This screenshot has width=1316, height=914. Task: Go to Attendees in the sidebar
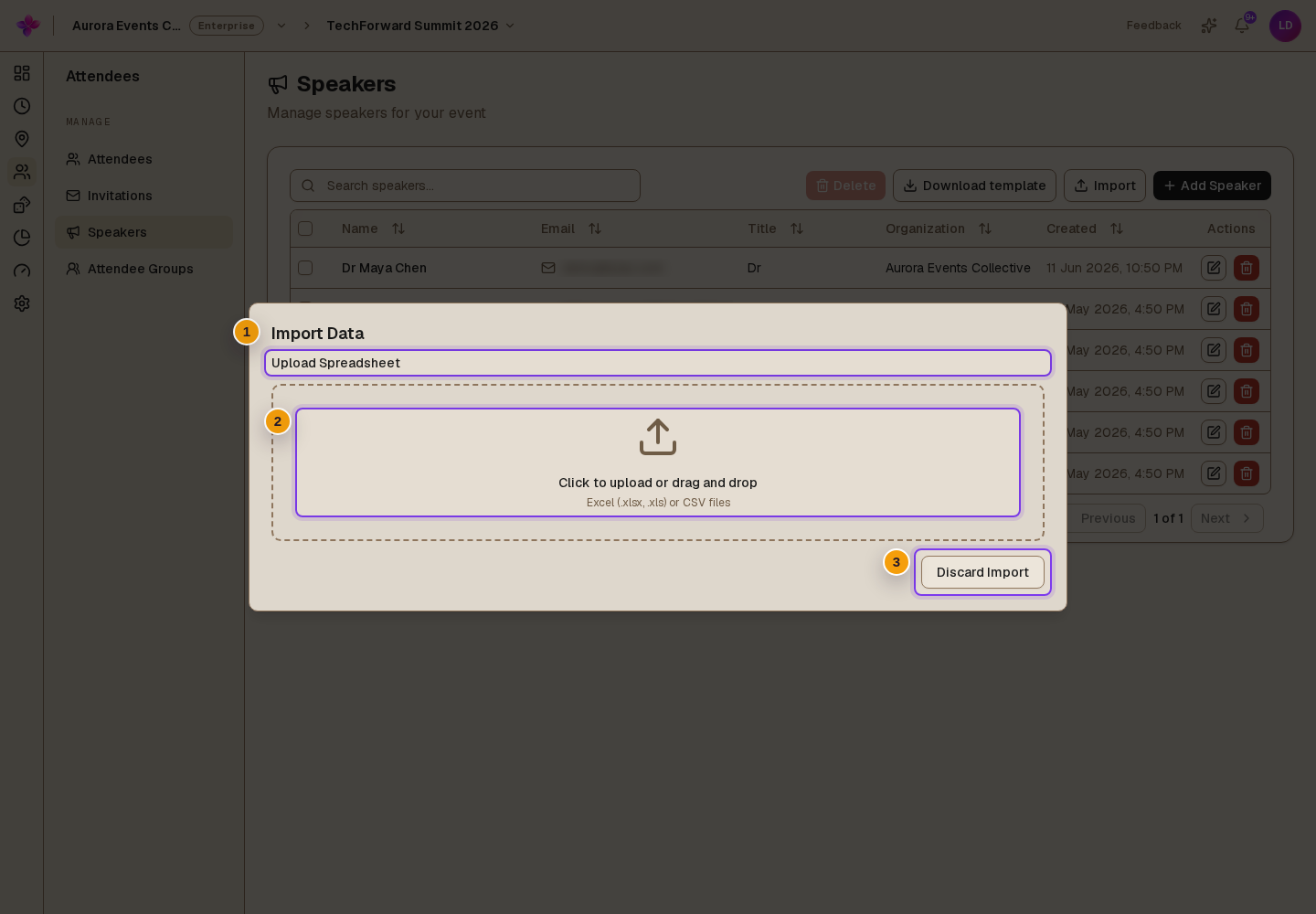[x=143, y=159]
